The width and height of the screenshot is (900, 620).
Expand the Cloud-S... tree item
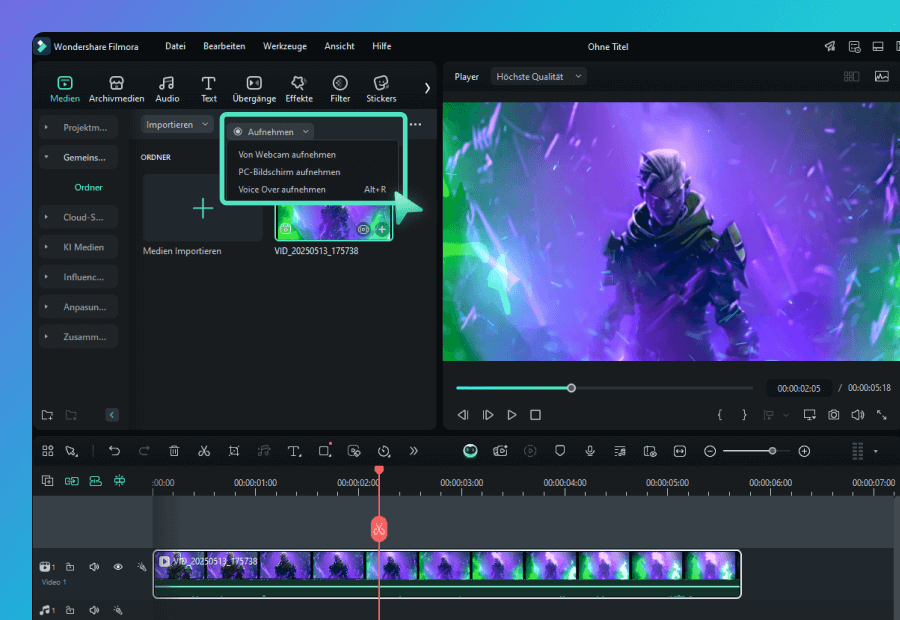tap(79, 217)
